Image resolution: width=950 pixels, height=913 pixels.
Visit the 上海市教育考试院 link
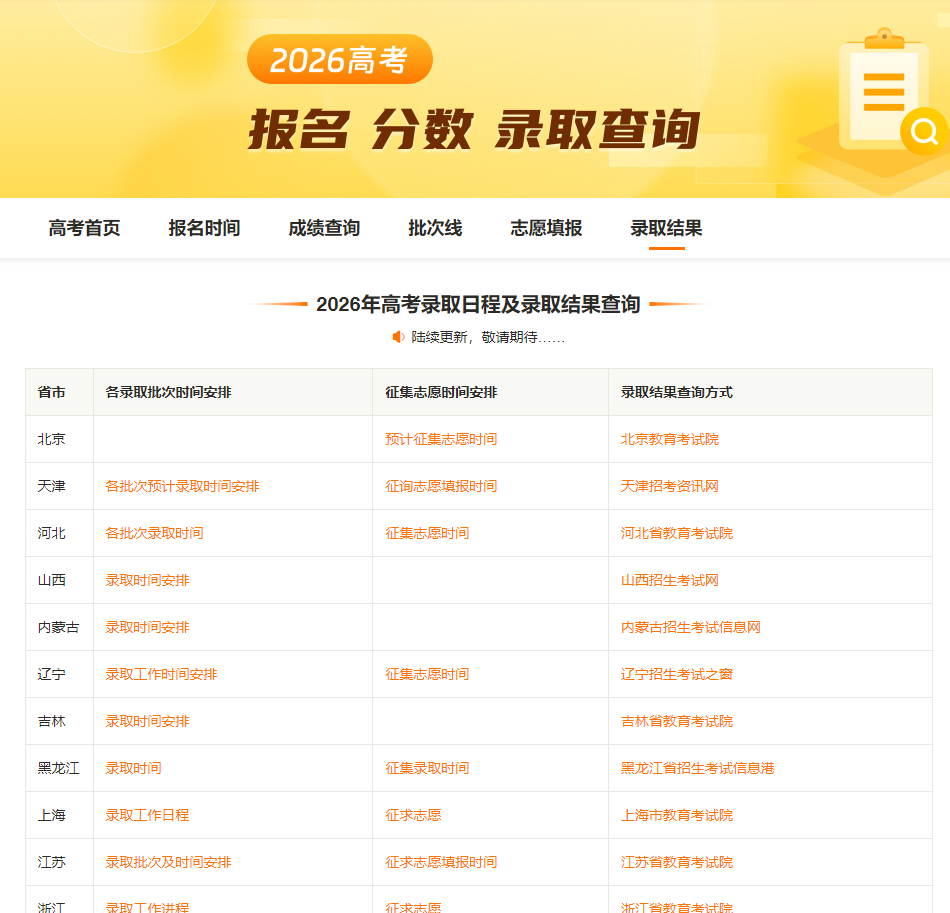[677, 815]
